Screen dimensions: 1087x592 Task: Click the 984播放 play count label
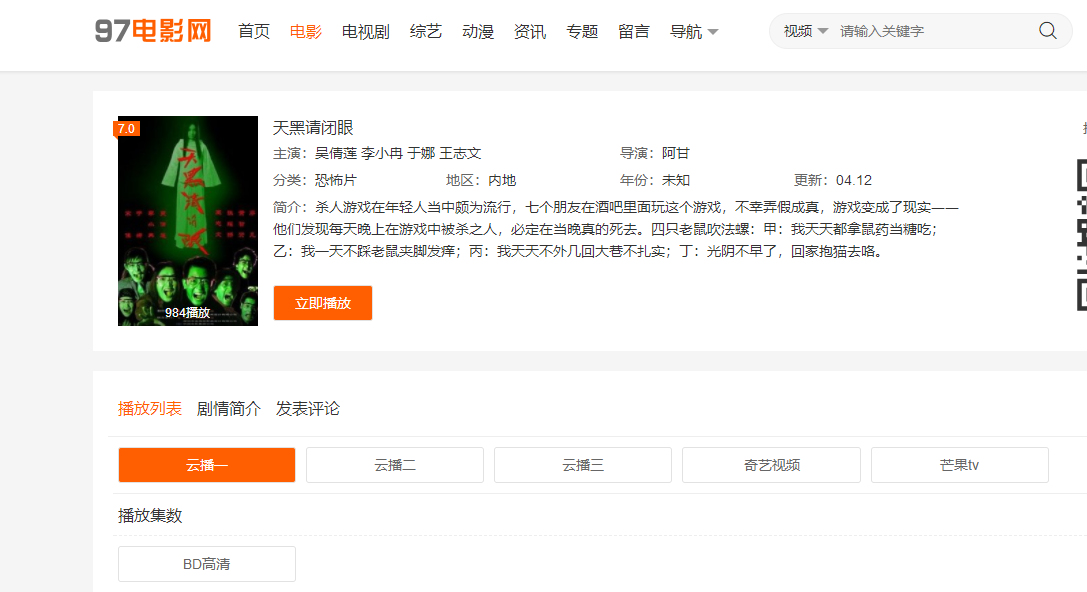point(186,313)
